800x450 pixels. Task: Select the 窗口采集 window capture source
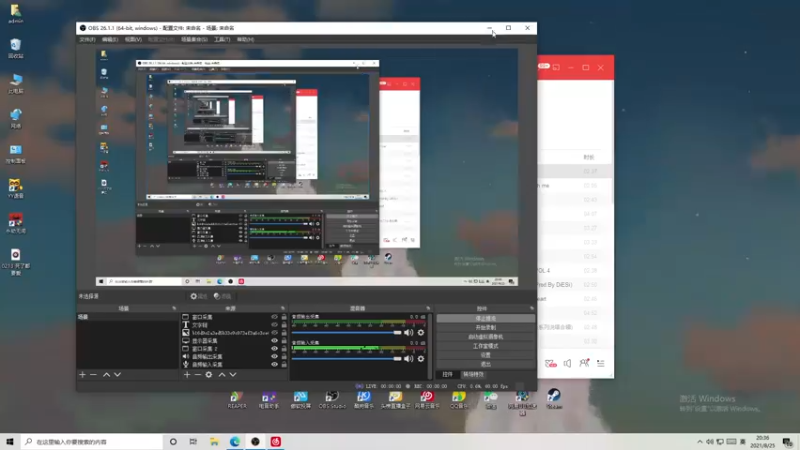click(x=202, y=317)
